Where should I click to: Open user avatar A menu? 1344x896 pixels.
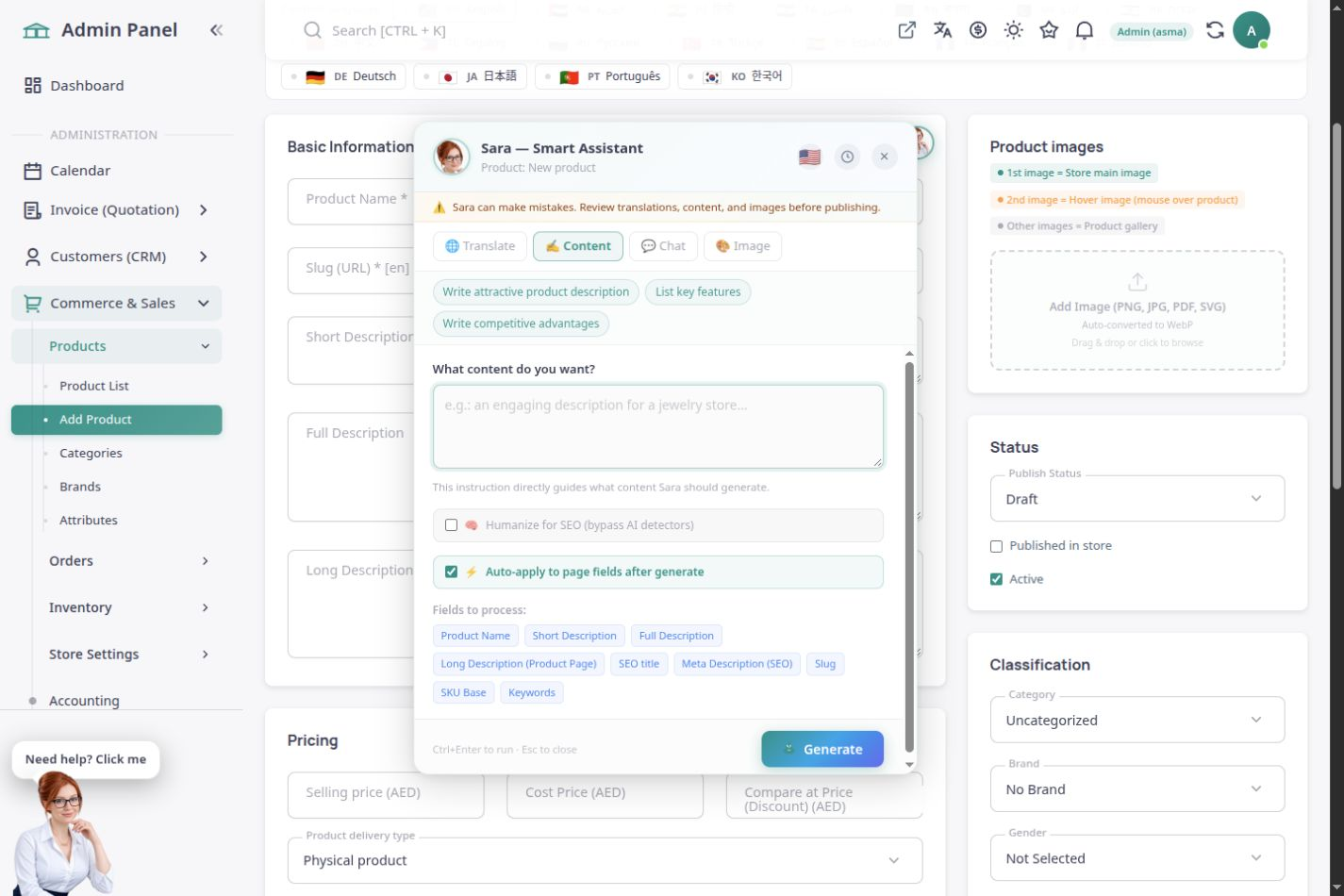1252,30
